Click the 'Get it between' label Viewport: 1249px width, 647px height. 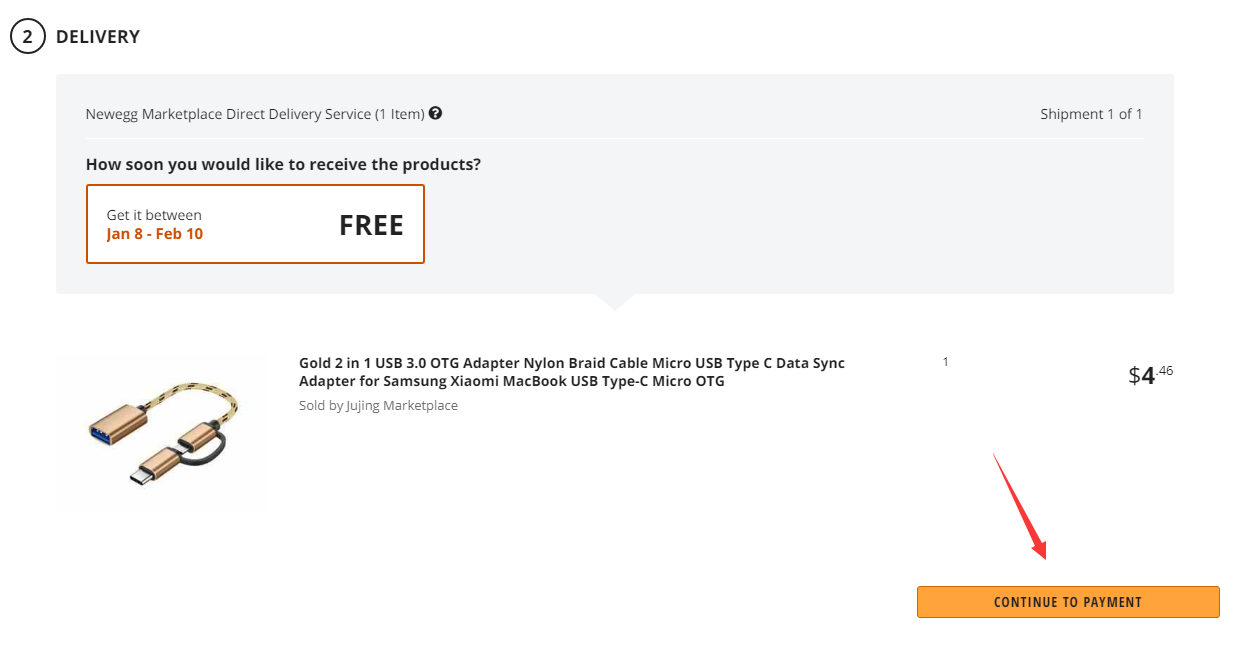click(x=154, y=215)
